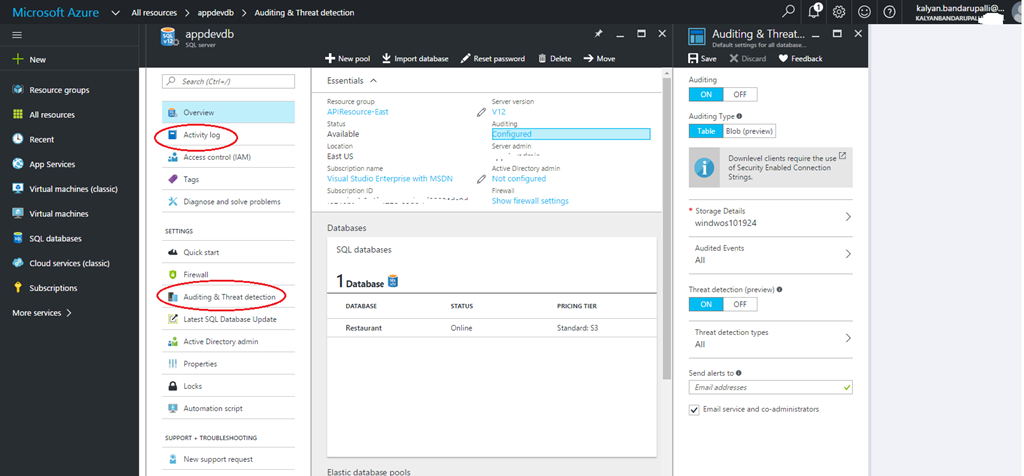
Task: Expand Storage Details chevron
Action: (848, 217)
